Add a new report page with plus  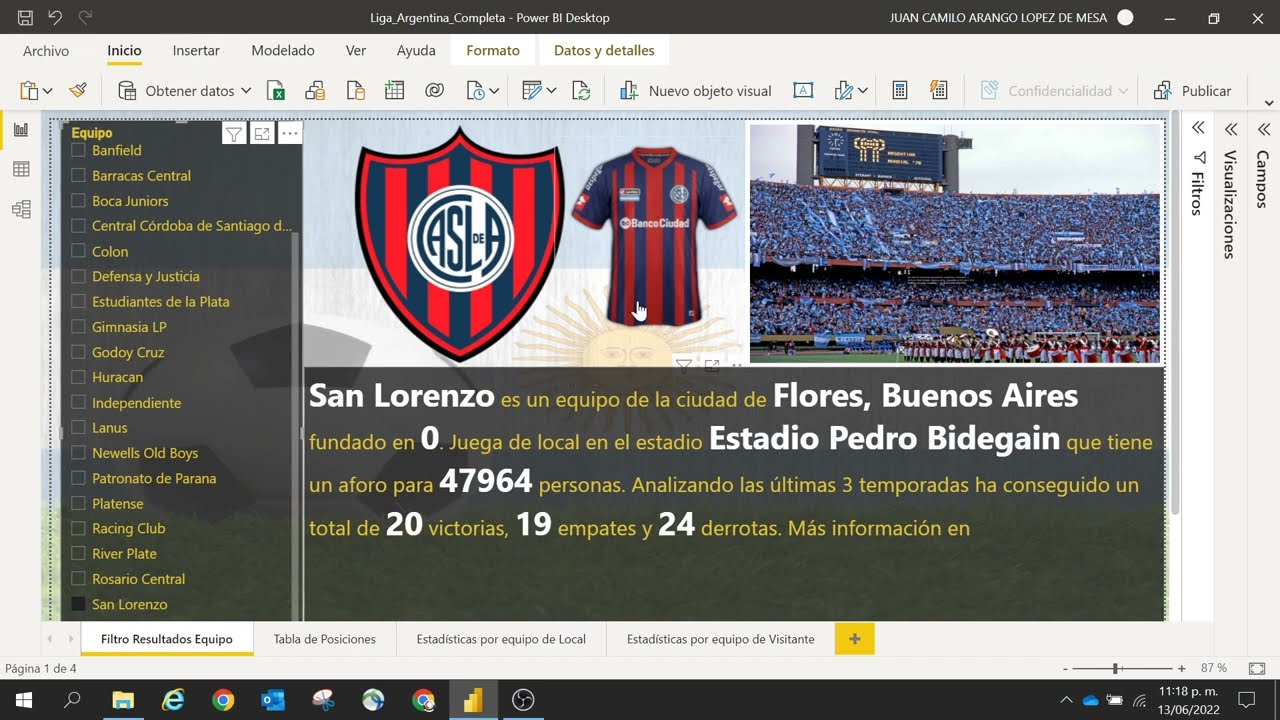pyautogui.click(x=854, y=639)
